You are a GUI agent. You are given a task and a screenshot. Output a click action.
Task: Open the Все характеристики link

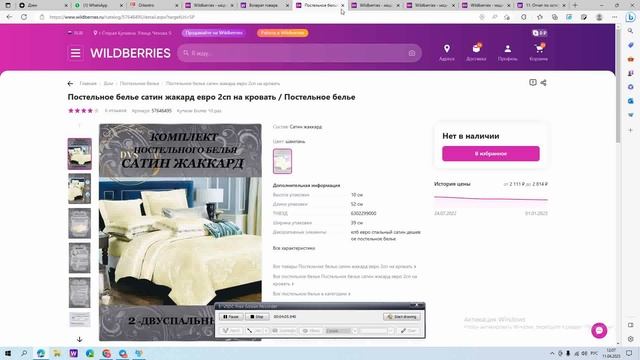pos(294,248)
